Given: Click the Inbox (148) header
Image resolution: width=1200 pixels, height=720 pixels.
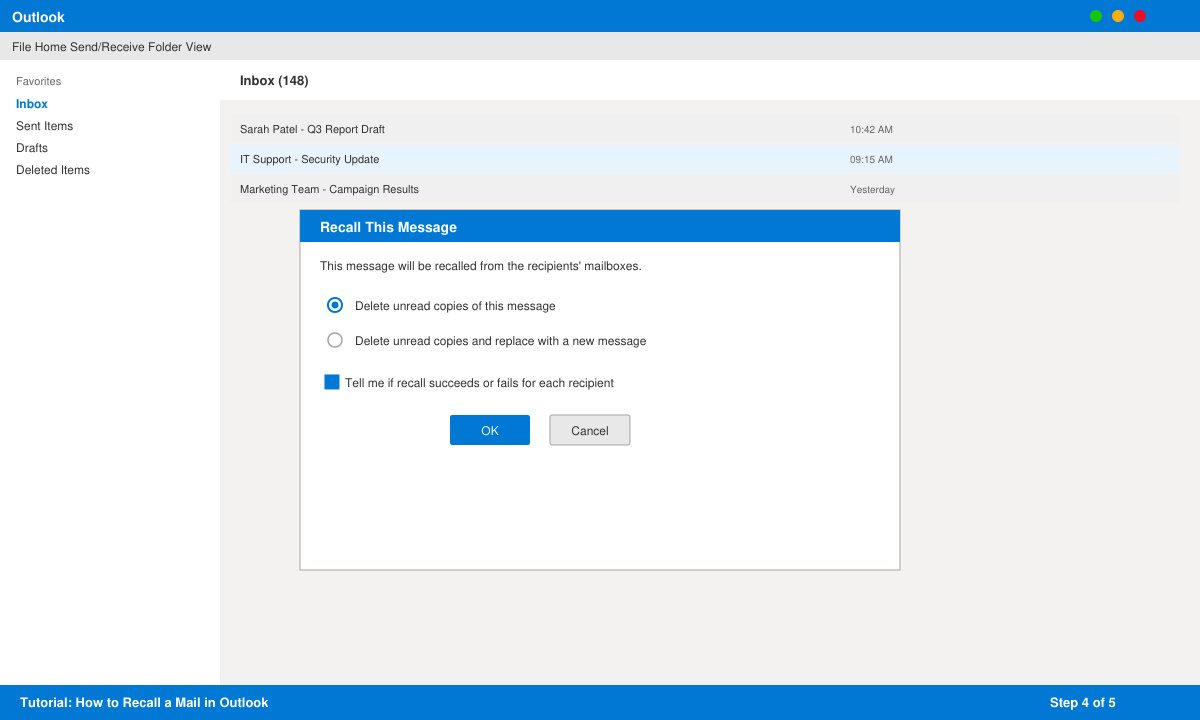Looking at the screenshot, I should pos(274,80).
